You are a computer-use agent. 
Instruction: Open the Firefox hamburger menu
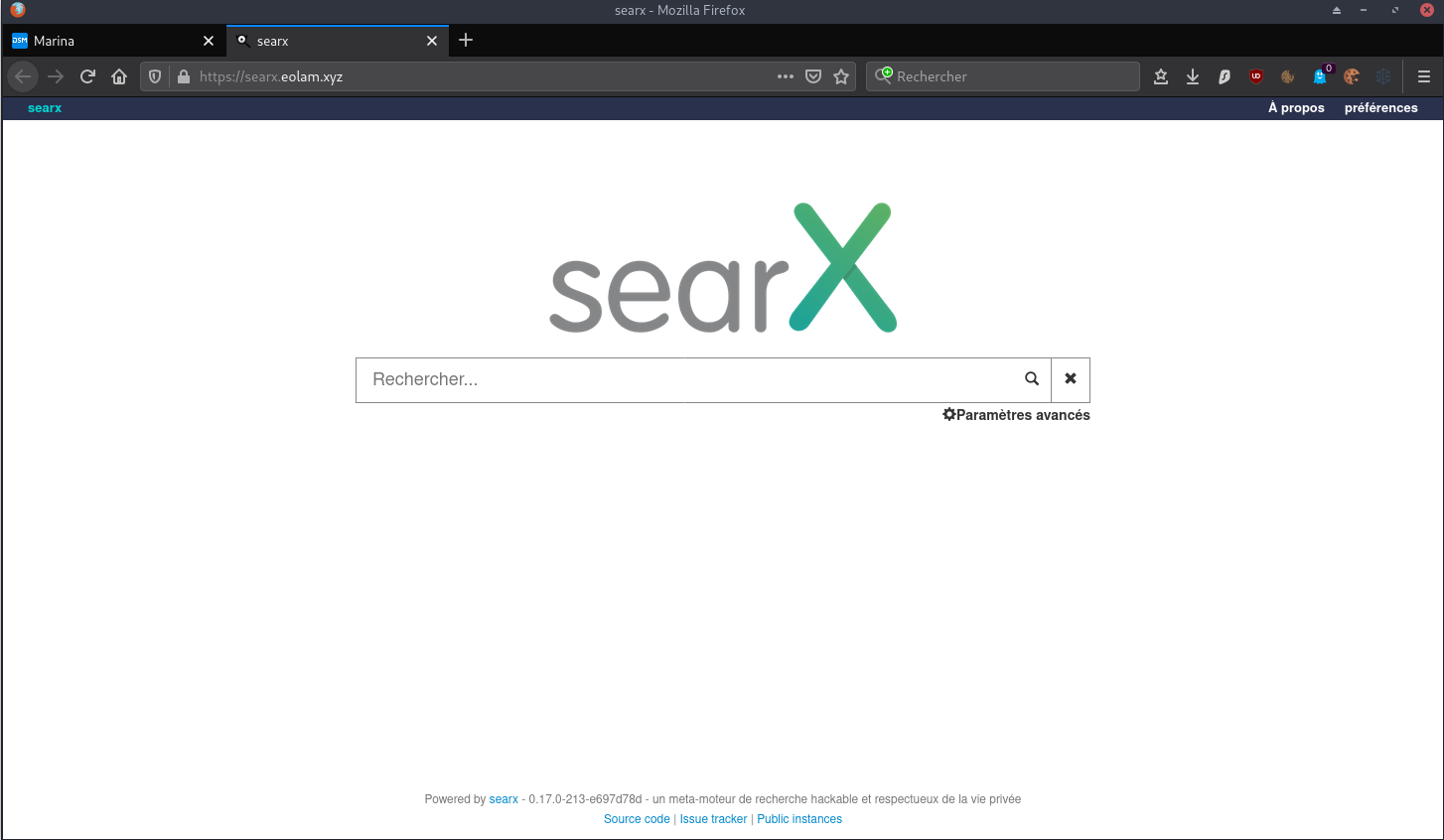(x=1424, y=76)
